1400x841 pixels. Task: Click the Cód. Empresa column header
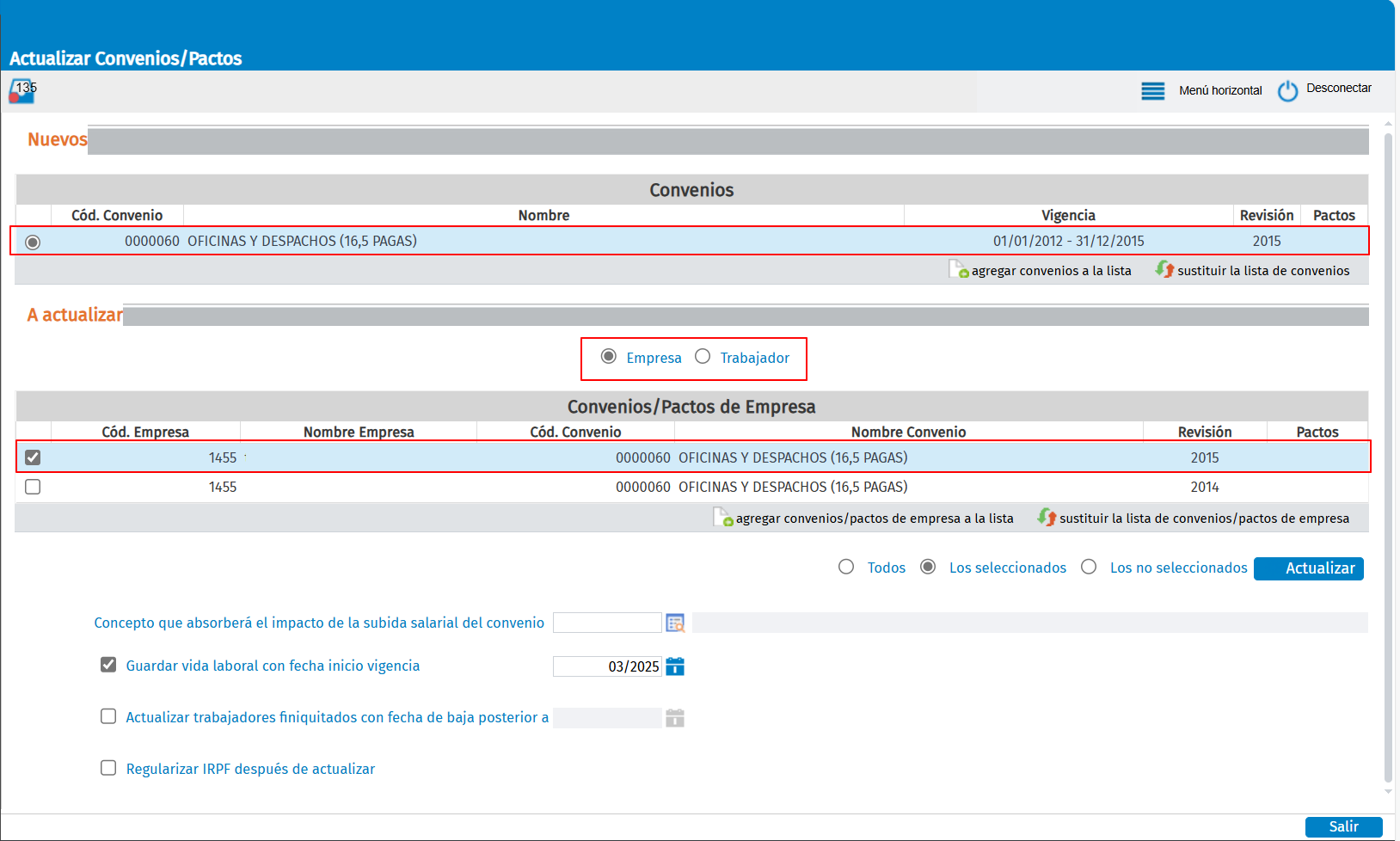(x=145, y=432)
